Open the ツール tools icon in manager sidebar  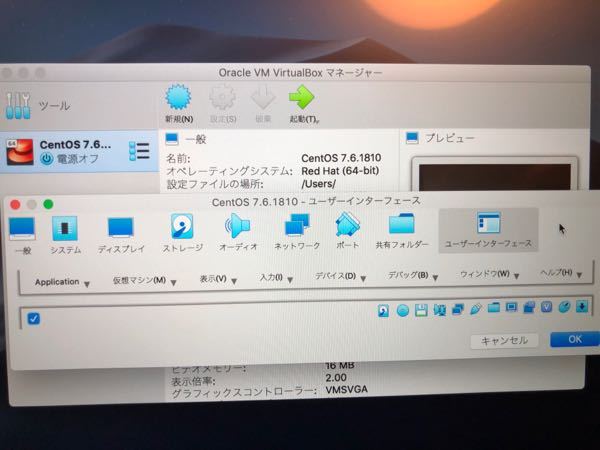click(x=18, y=105)
